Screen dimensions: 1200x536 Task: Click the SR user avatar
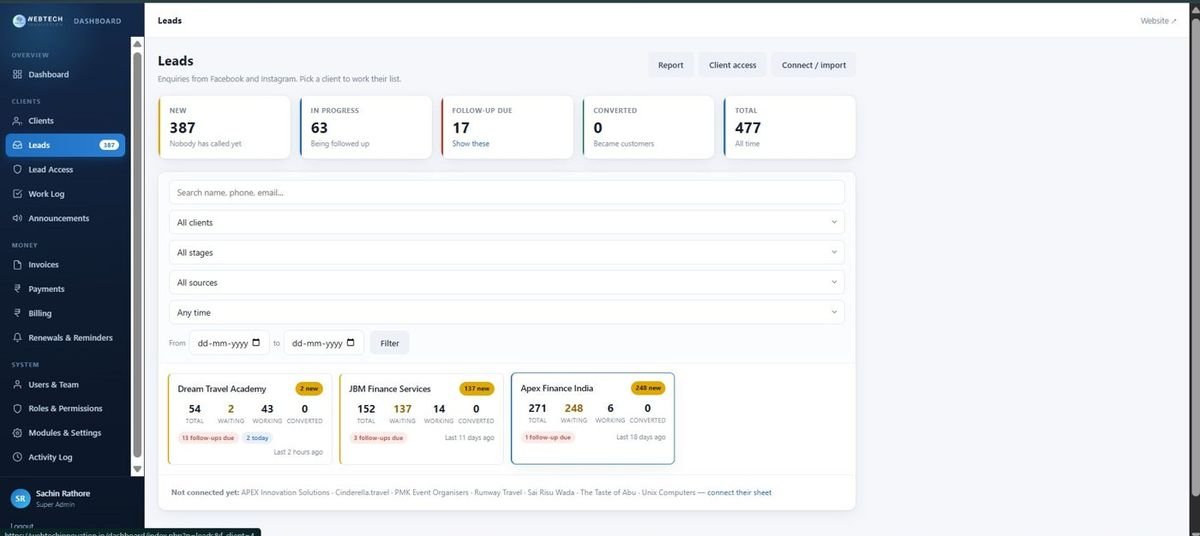[20, 498]
